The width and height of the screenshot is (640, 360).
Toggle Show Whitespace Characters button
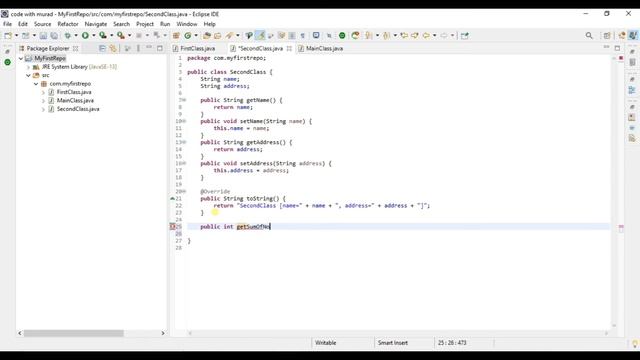click(x=302, y=36)
